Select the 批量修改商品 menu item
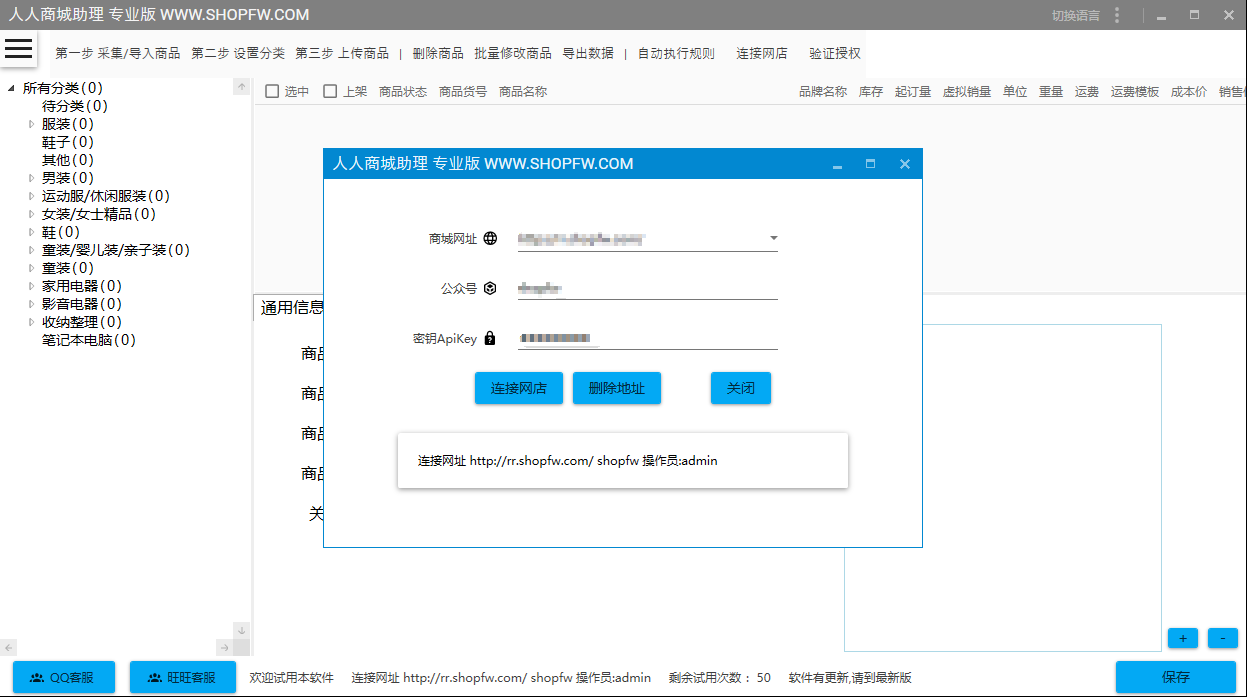1247x697 pixels. coord(513,54)
